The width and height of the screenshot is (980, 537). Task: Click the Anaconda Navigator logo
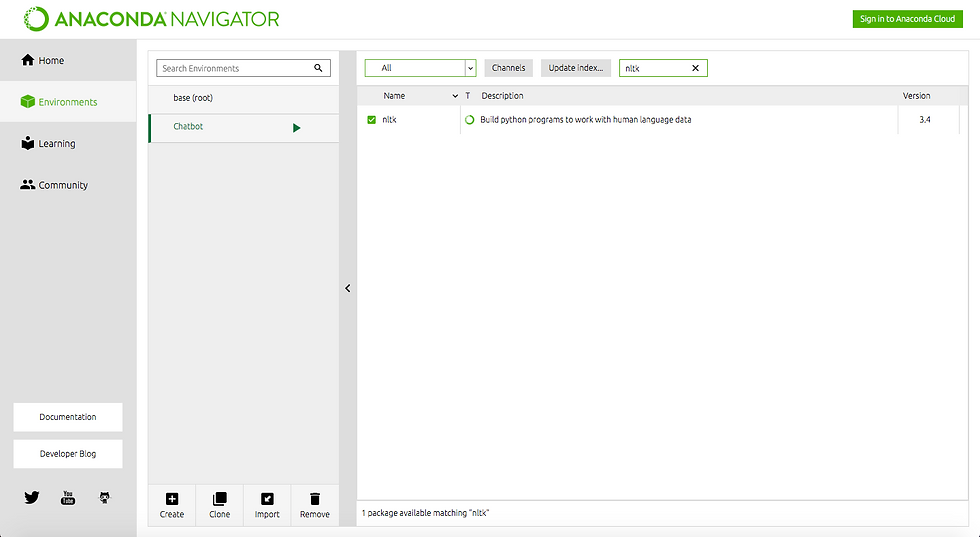[152, 19]
